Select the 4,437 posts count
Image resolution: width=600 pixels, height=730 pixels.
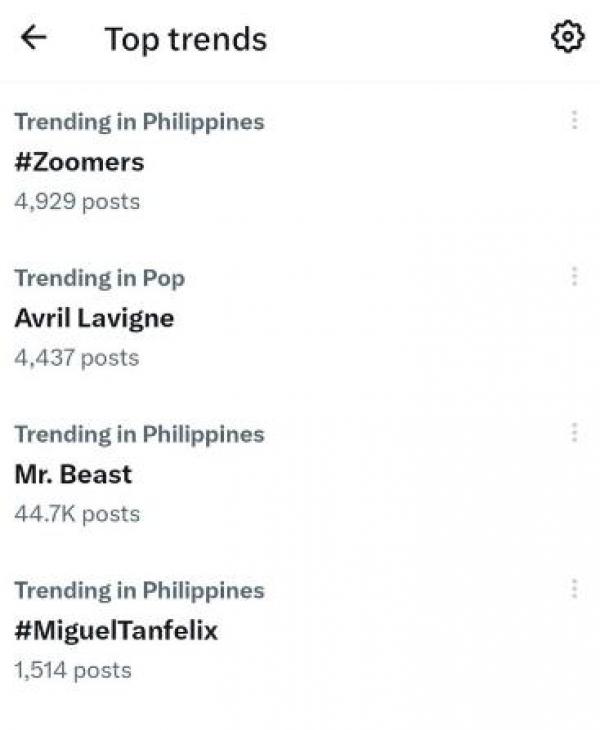[x=77, y=357]
